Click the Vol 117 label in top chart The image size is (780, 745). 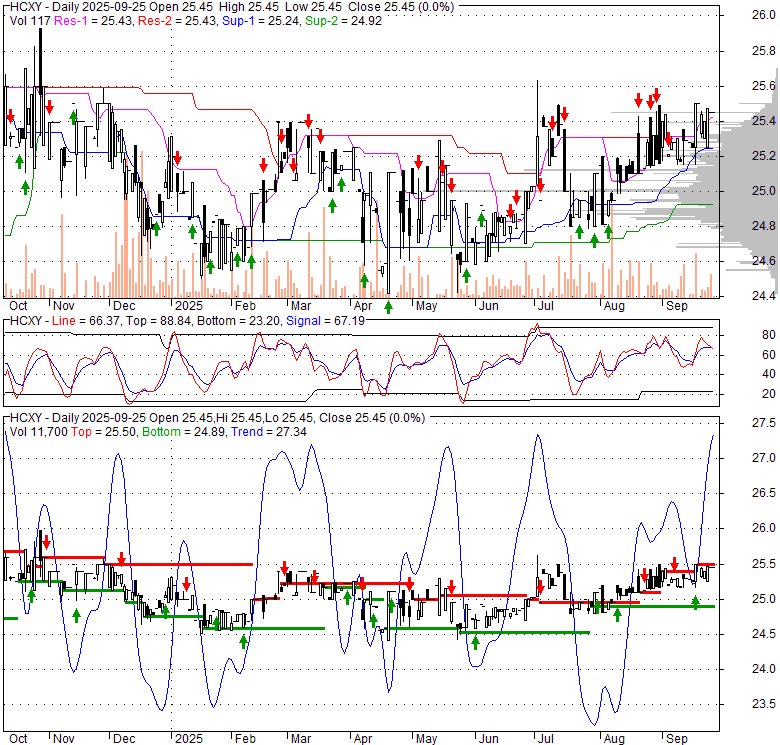pos(30,21)
